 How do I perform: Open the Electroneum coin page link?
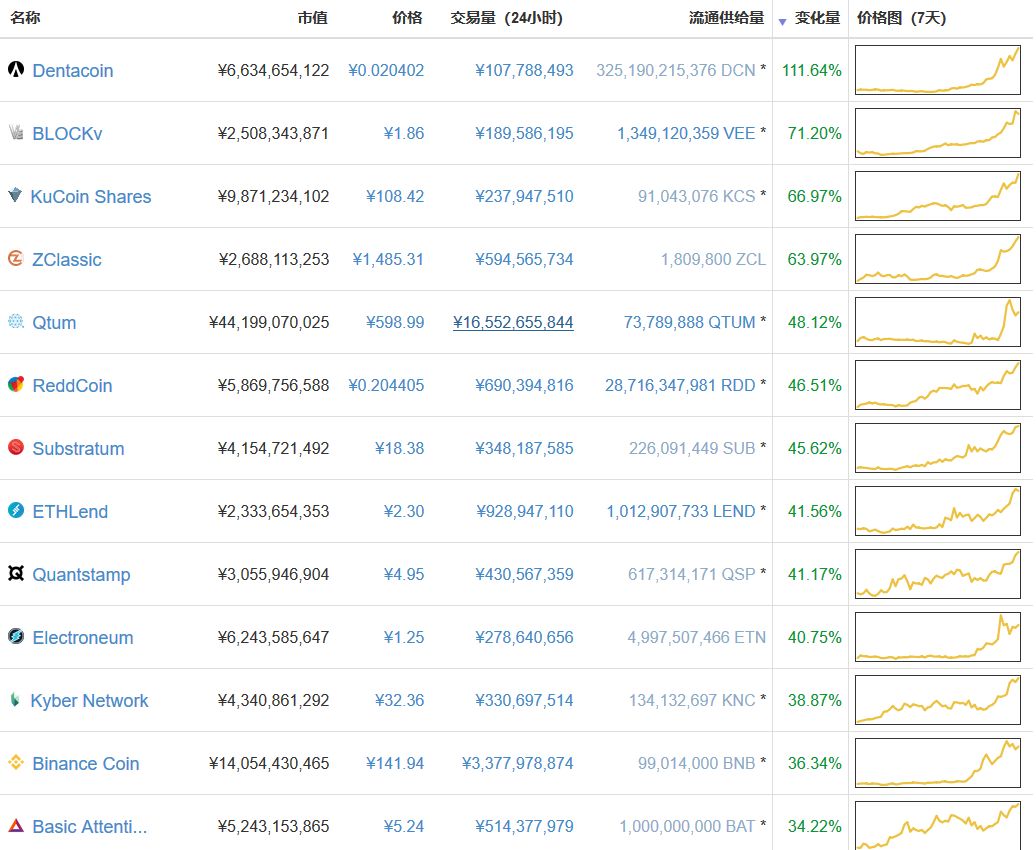tap(82, 637)
